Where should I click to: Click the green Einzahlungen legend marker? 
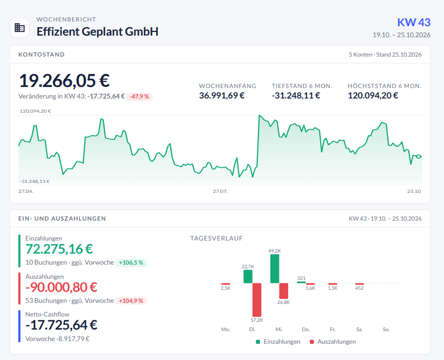pos(258,342)
